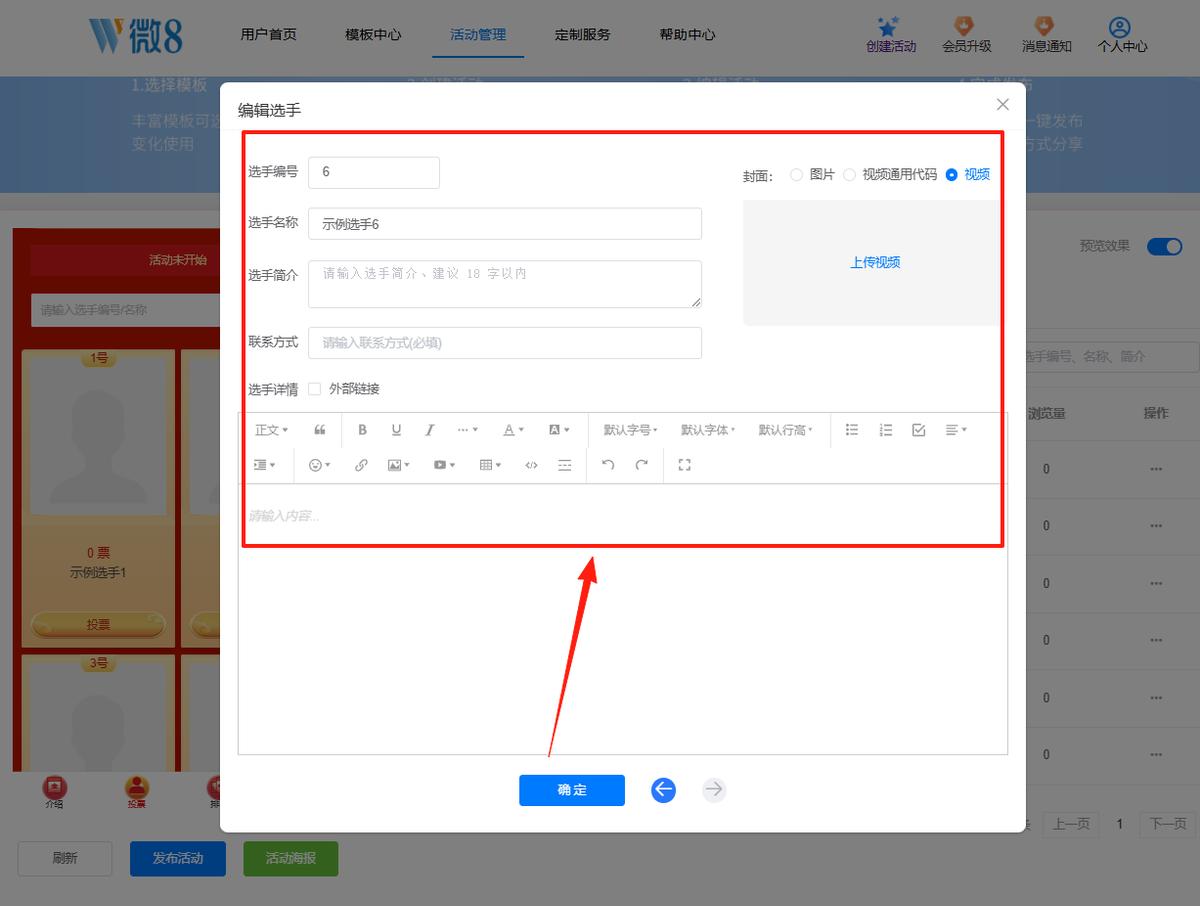
Task: Click the 确定 confirm button
Action: 572,790
